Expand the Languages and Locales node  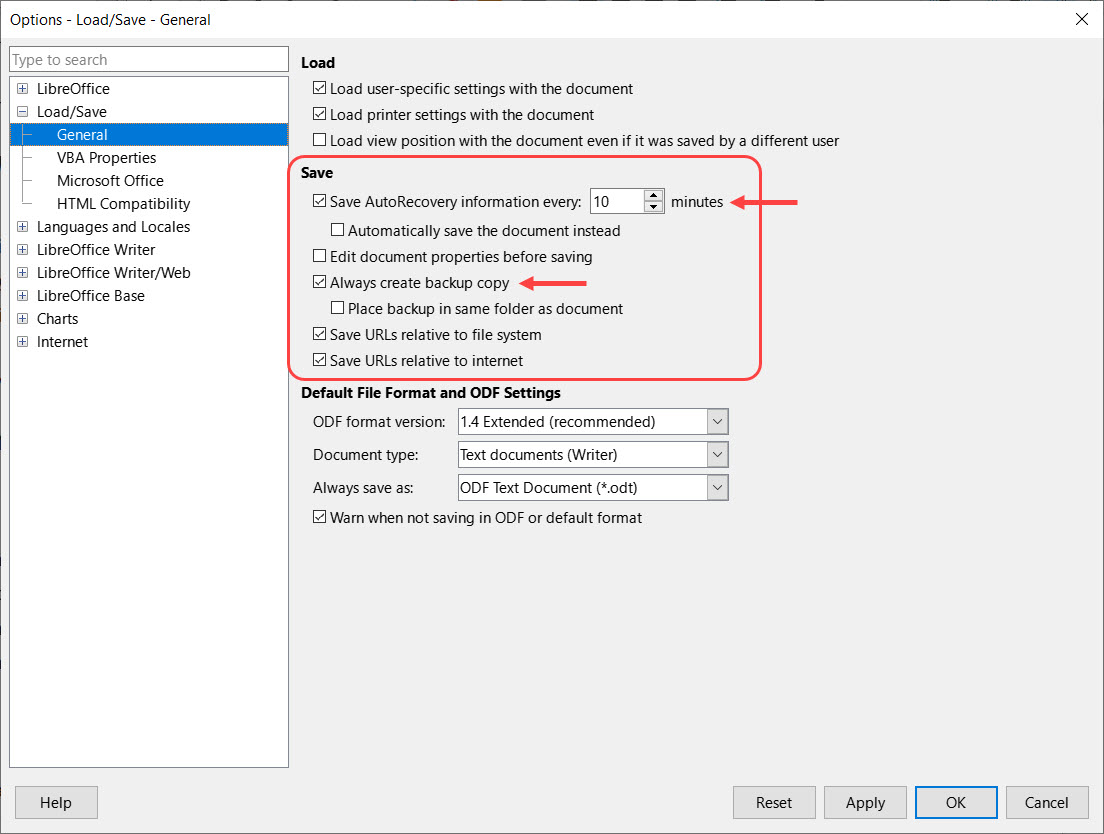(x=23, y=227)
